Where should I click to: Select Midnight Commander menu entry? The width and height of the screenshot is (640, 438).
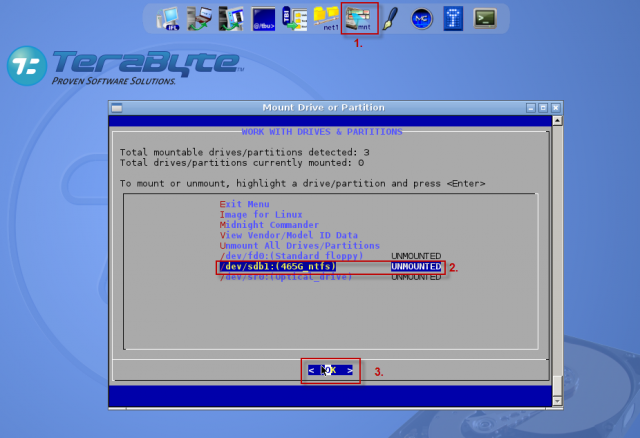click(269, 225)
